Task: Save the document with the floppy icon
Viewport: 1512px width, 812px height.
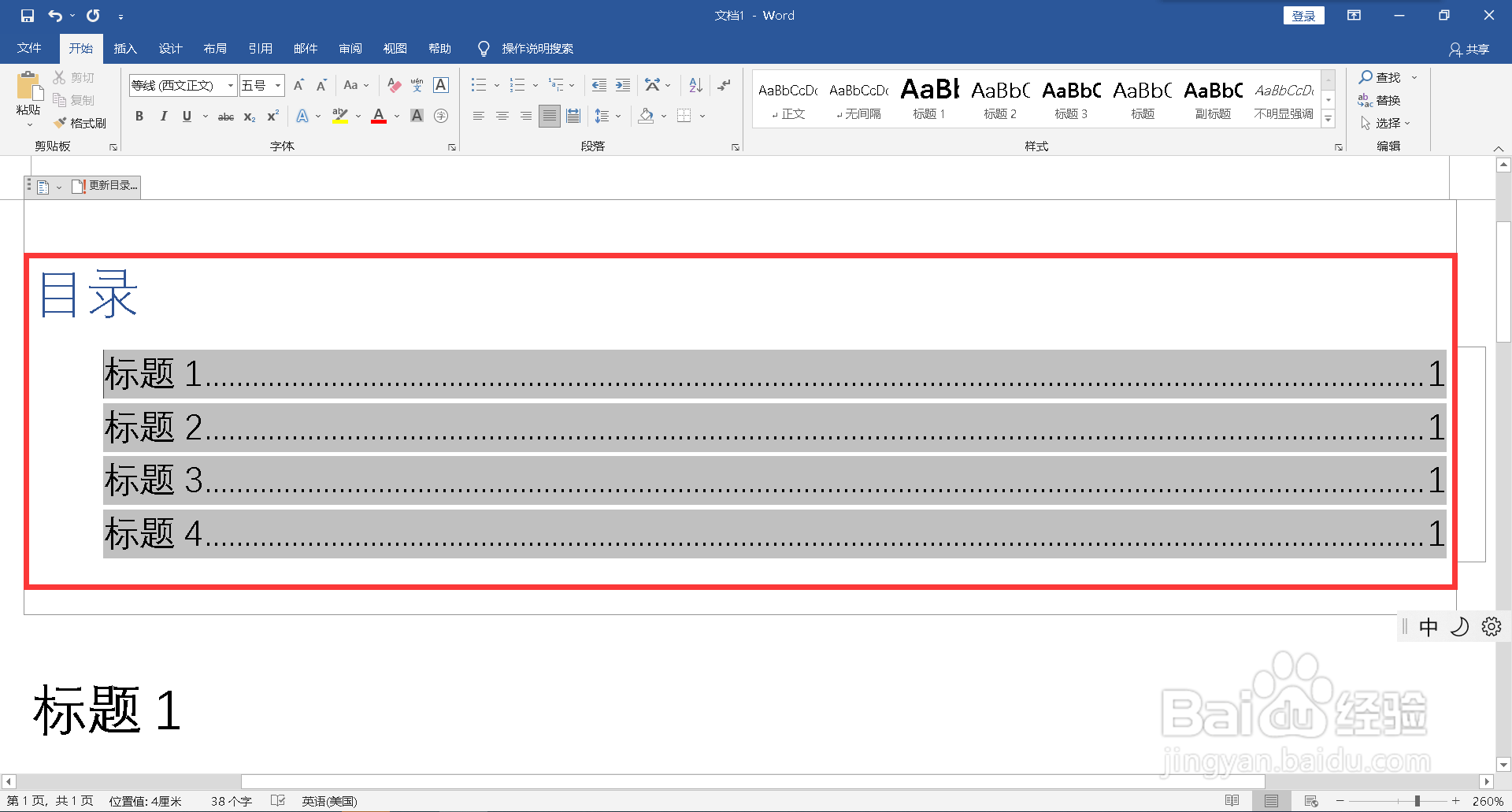Action: click(27, 16)
